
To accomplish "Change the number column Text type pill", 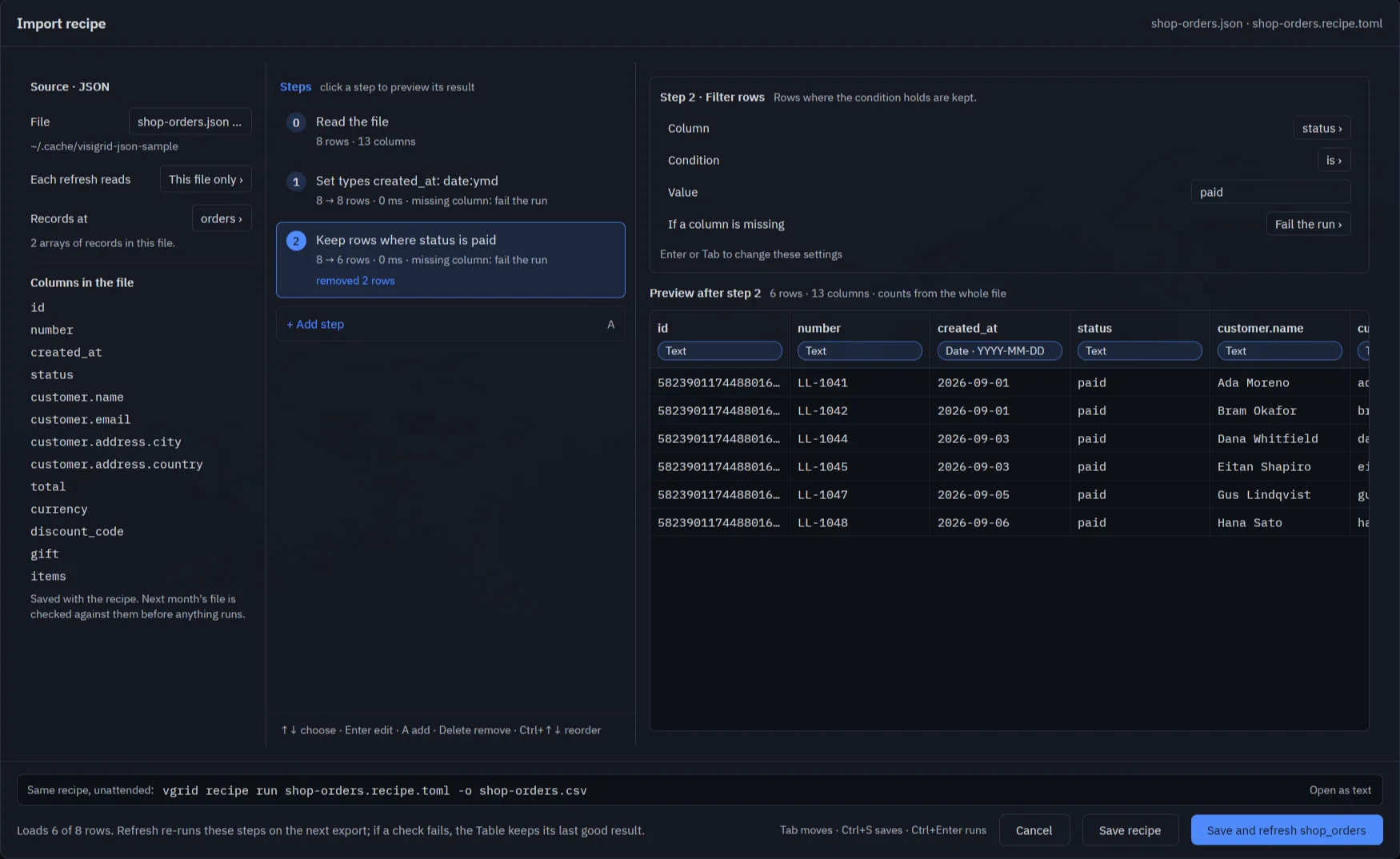I will click(x=859, y=351).
